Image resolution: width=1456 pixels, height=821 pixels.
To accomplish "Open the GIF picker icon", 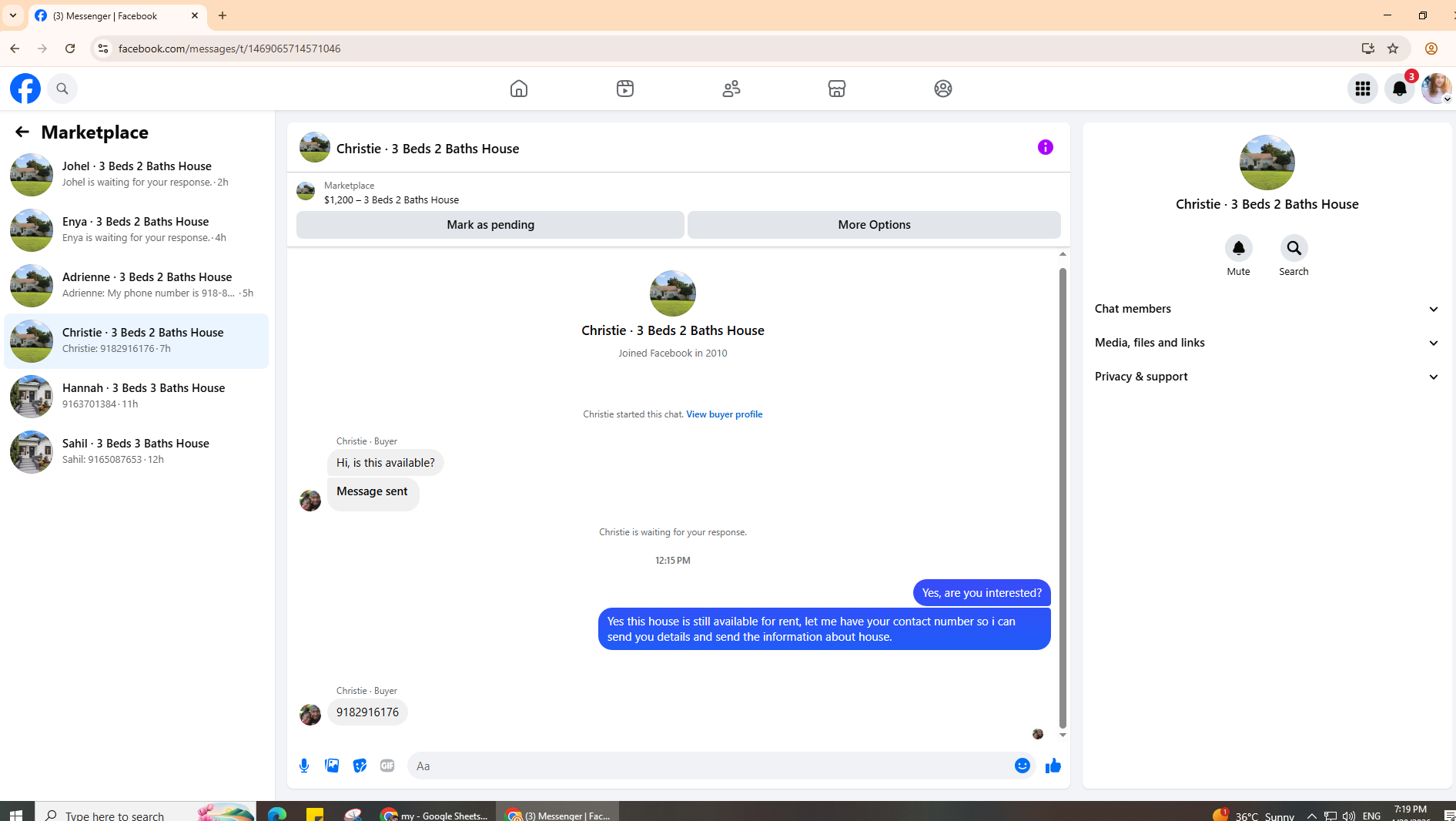I will 387,766.
